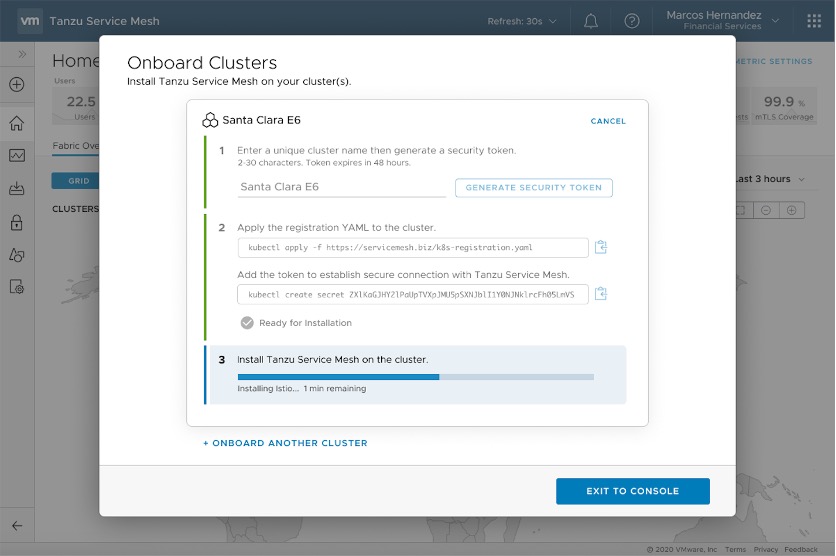The image size is (836, 556).
Task: Open the apps grid launcher icon
Action: click(x=814, y=21)
